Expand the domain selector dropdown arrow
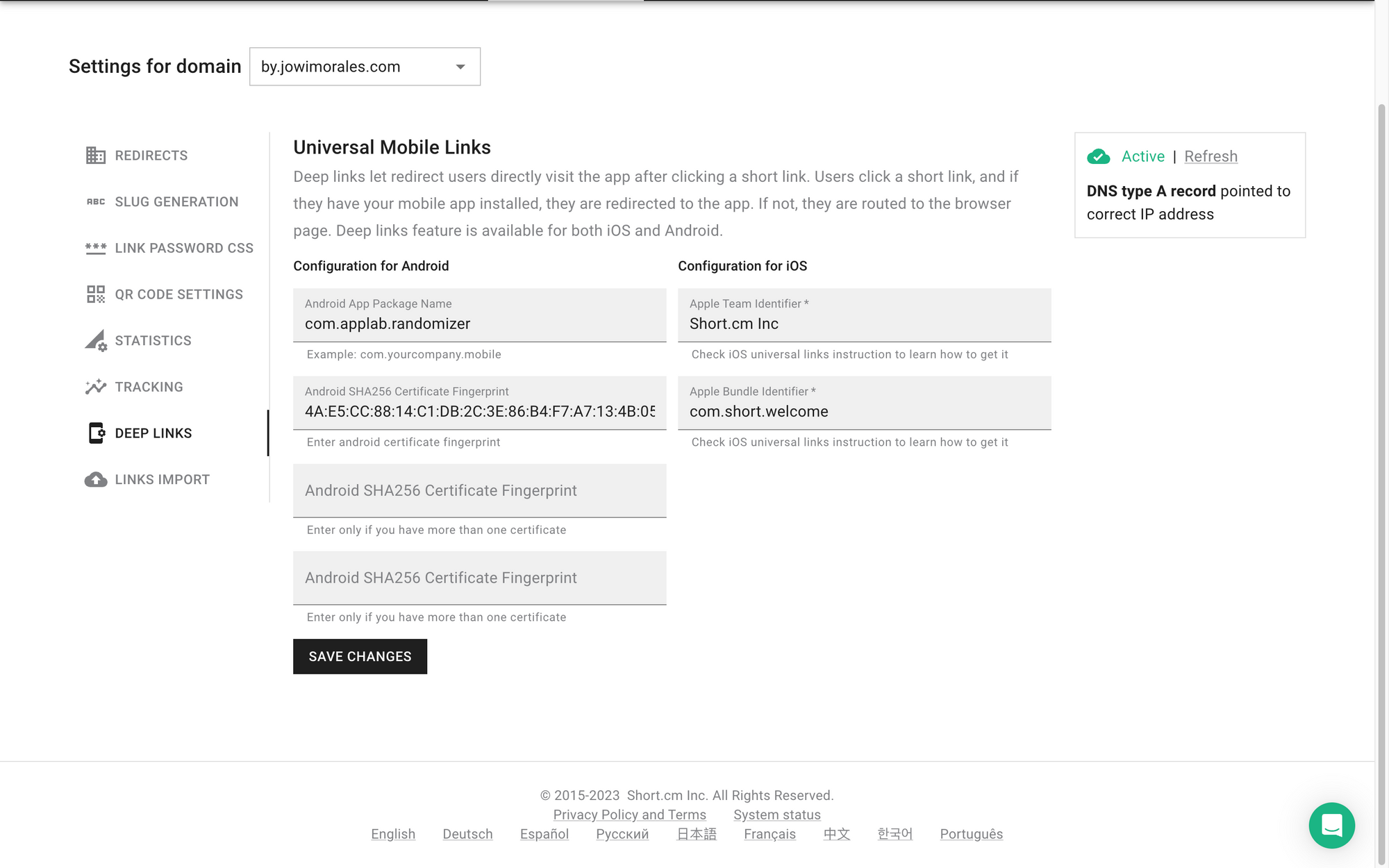 (x=460, y=67)
